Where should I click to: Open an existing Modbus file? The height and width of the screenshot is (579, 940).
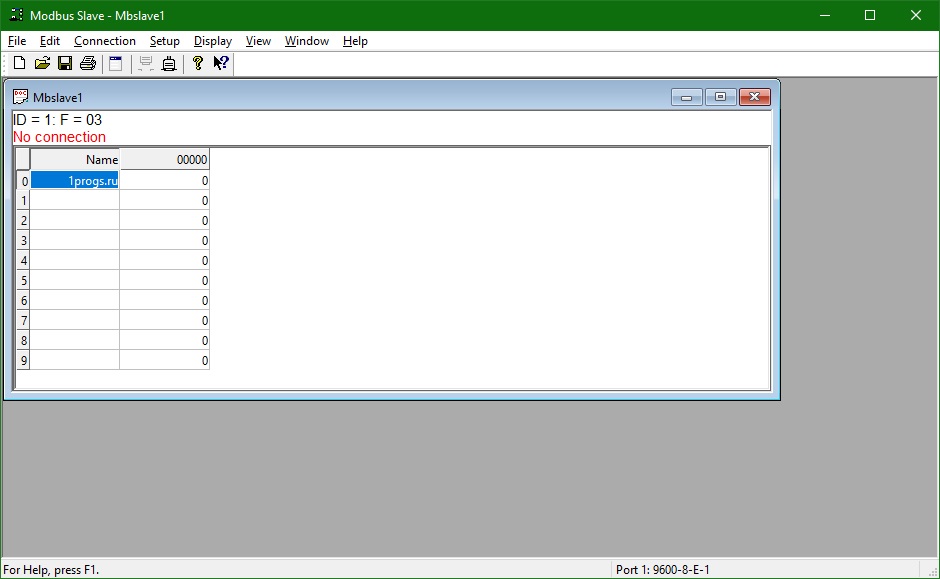[x=41, y=63]
